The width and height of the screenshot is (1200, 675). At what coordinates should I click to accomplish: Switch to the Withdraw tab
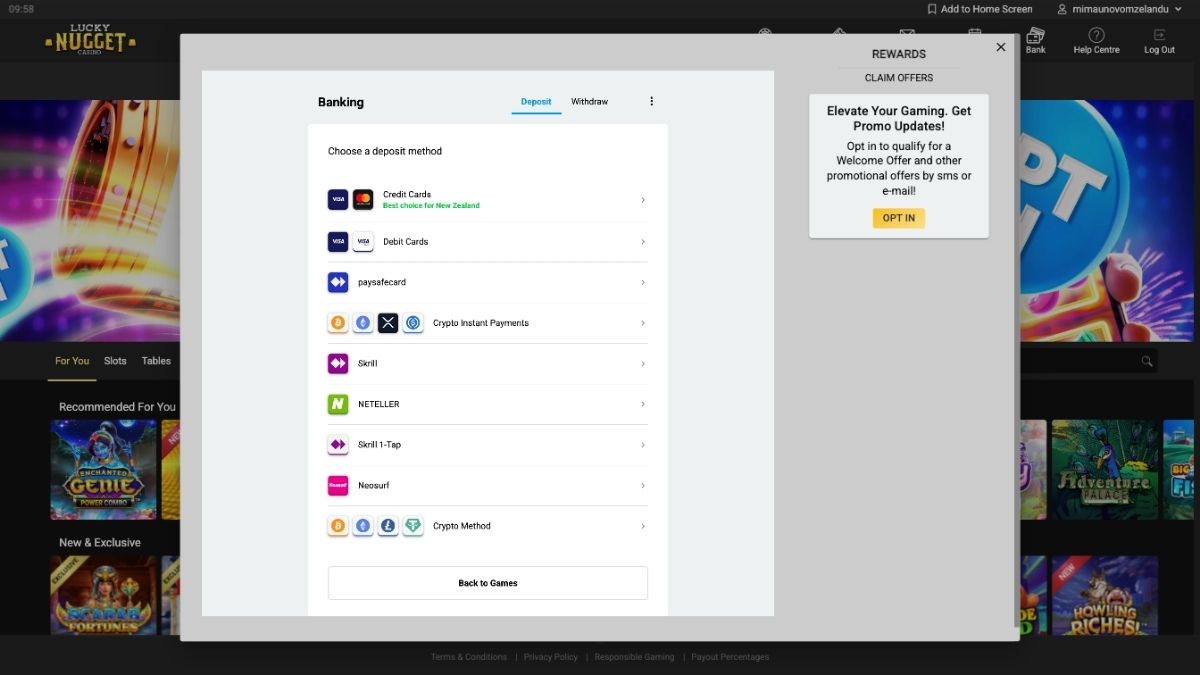[x=590, y=102]
